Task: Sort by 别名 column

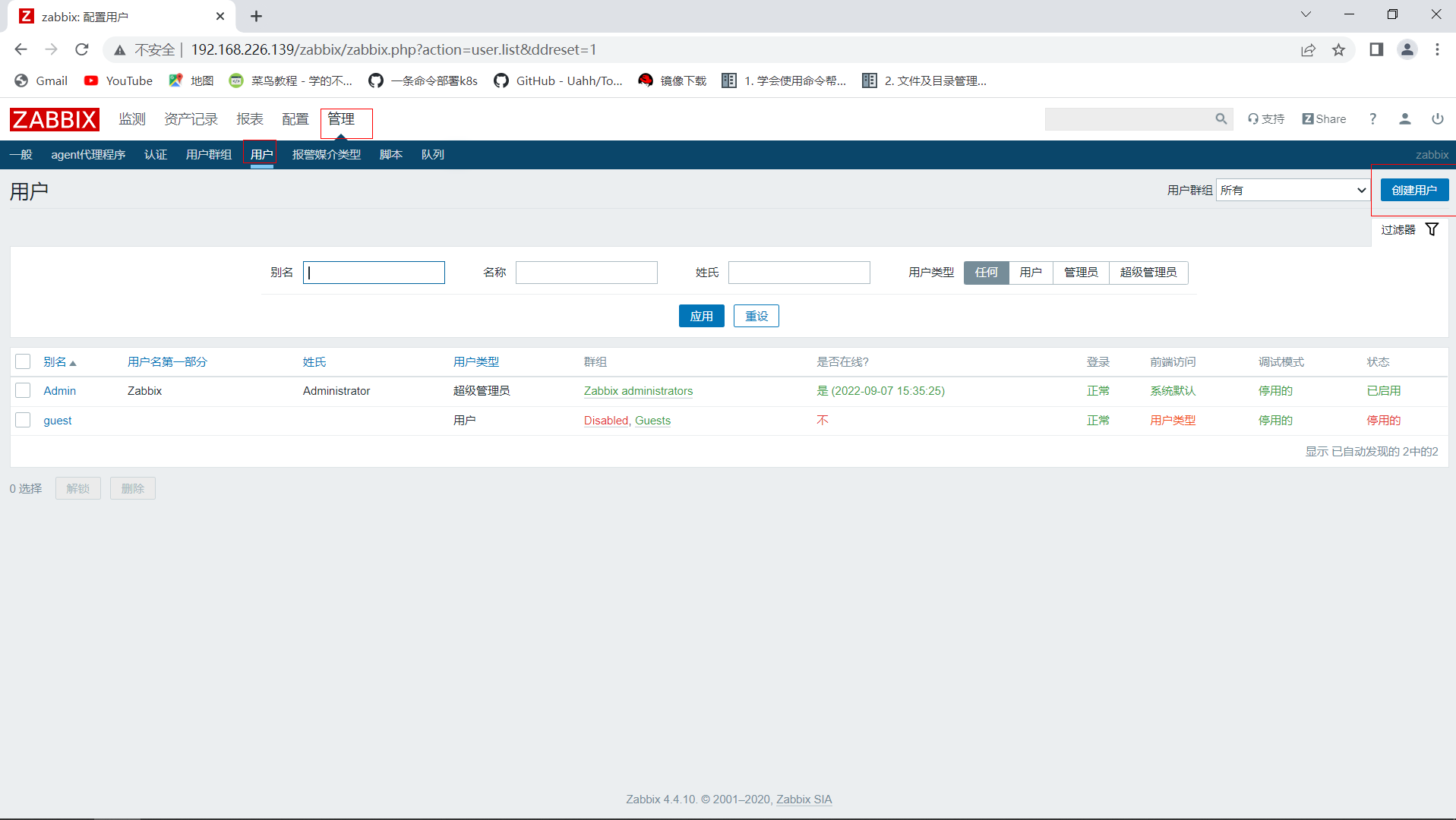Action: coord(59,362)
